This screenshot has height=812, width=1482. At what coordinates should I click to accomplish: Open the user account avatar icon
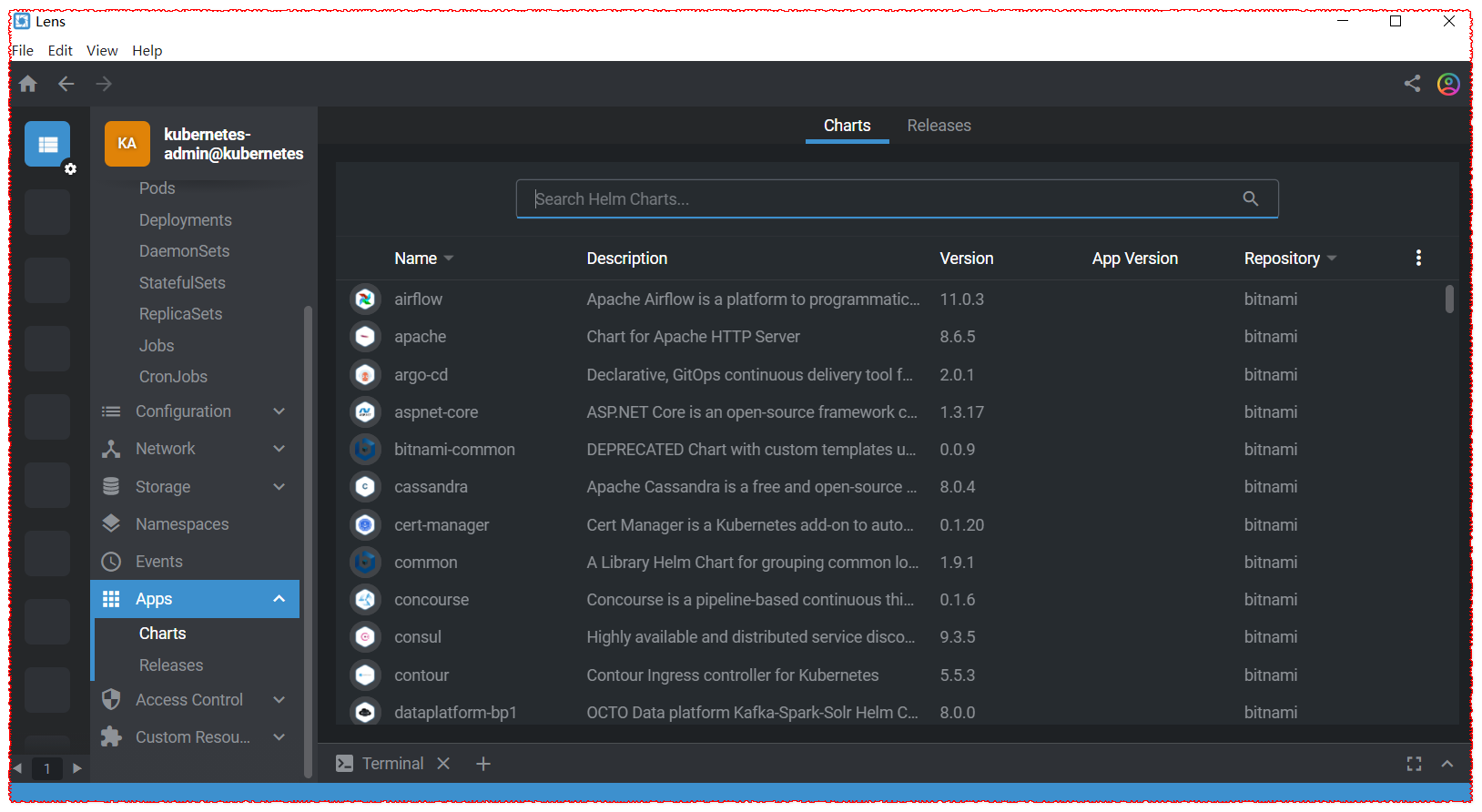point(1448,84)
